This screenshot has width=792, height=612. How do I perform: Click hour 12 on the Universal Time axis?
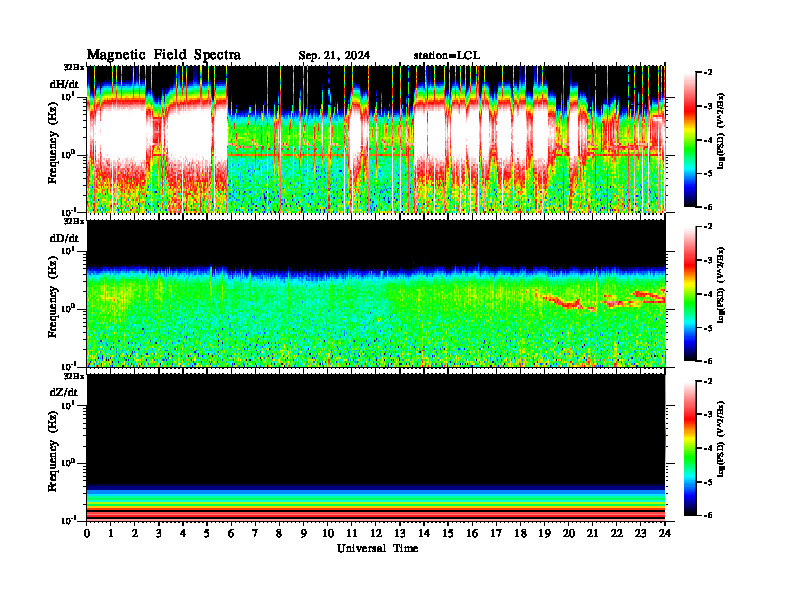click(376, 533)
